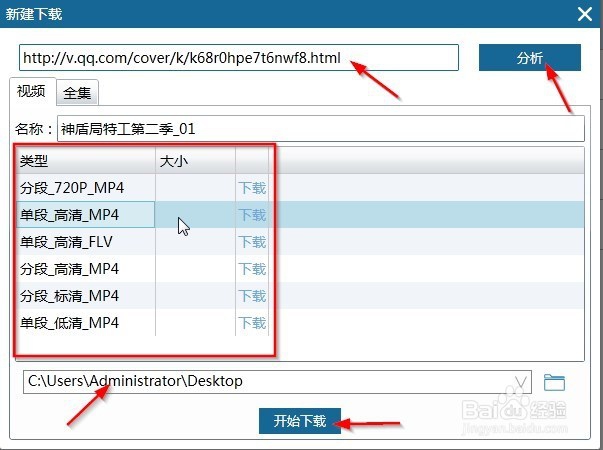Screen dimensions: 603x450
Task: Close the 新建下载 dialog
Action: (585, 15)
